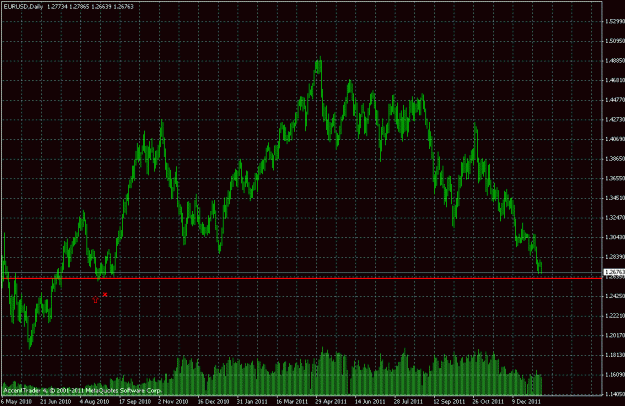
Task: Click the 28 Jul 2011 date label
Action: (409, 401)
